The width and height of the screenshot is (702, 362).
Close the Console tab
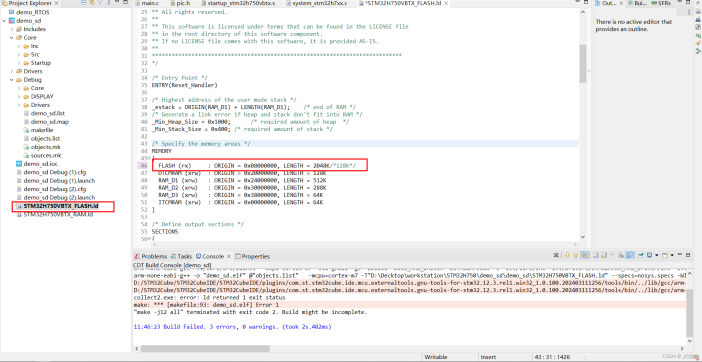coord(228,256)
